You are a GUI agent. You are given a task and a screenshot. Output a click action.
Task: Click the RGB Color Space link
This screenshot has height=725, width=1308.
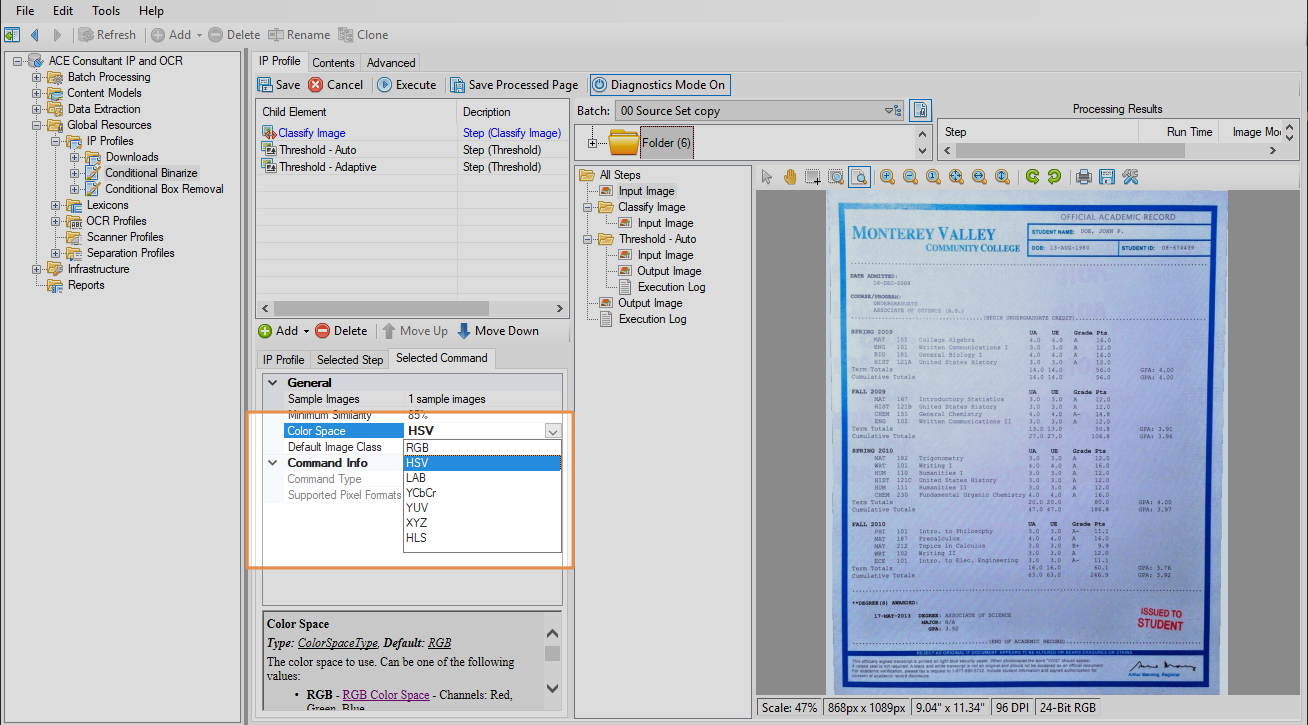tap(386, 695)
